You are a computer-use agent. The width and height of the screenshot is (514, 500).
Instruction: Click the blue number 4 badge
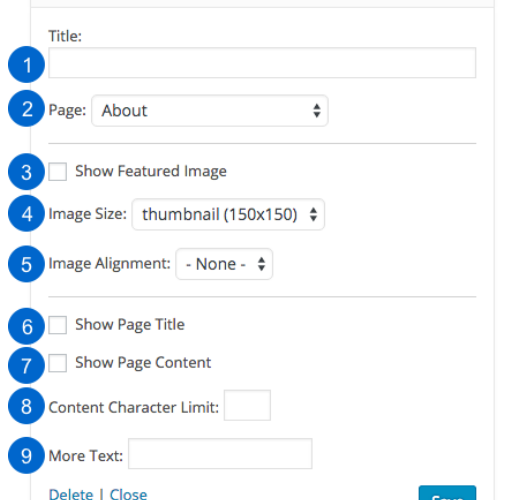point(26,214)
